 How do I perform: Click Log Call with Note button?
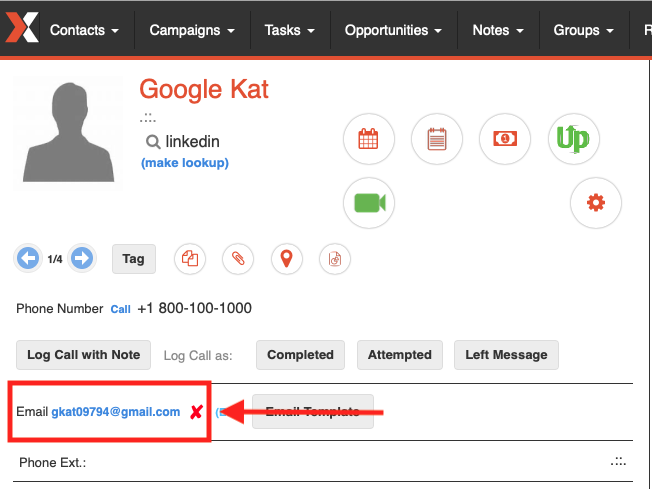(84, 355)
